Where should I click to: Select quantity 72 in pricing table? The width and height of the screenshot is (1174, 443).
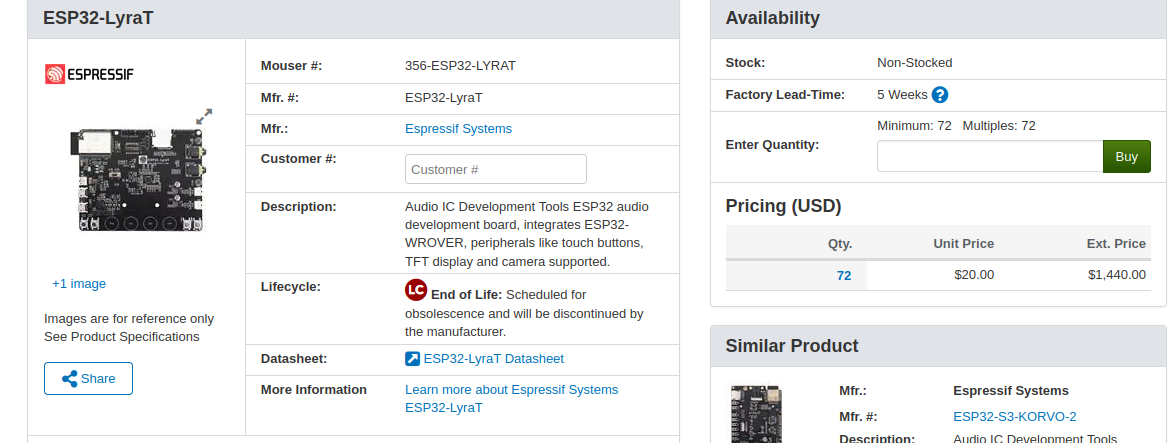click(844, 275)
